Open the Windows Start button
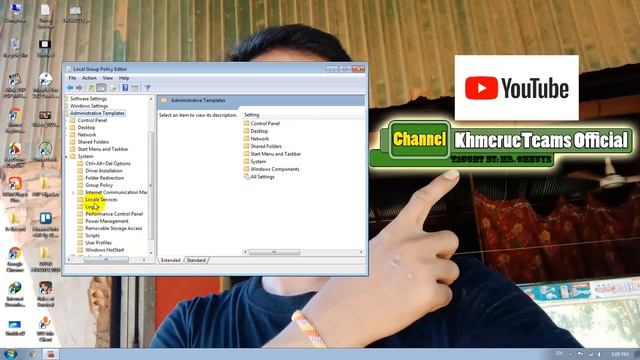 [x=9, y=354]
